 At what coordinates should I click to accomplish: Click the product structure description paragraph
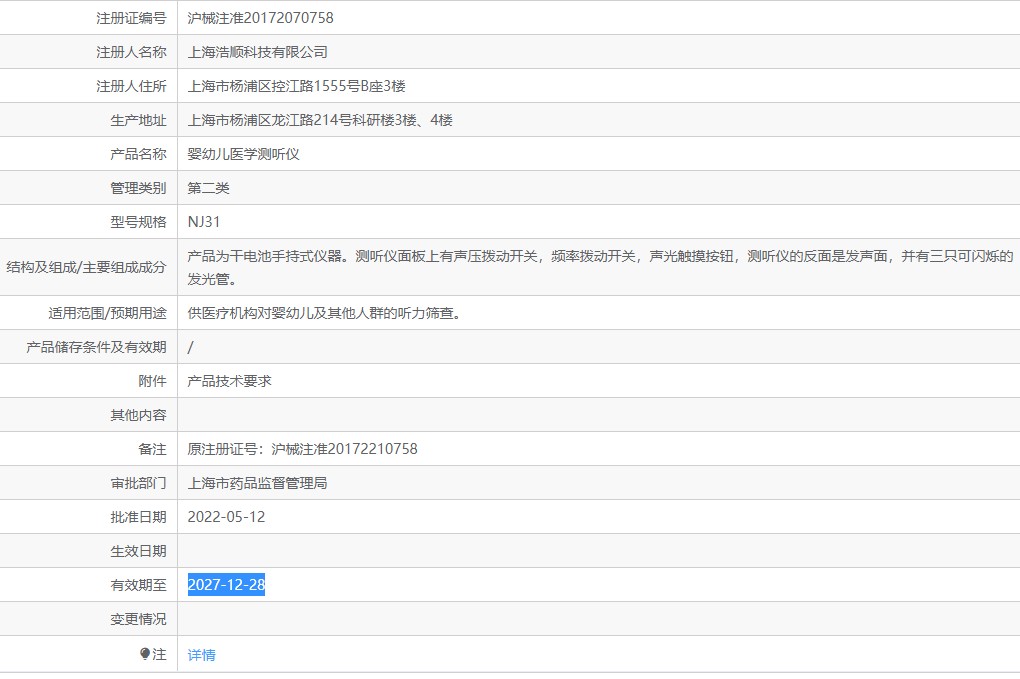(x=600, y=267)
